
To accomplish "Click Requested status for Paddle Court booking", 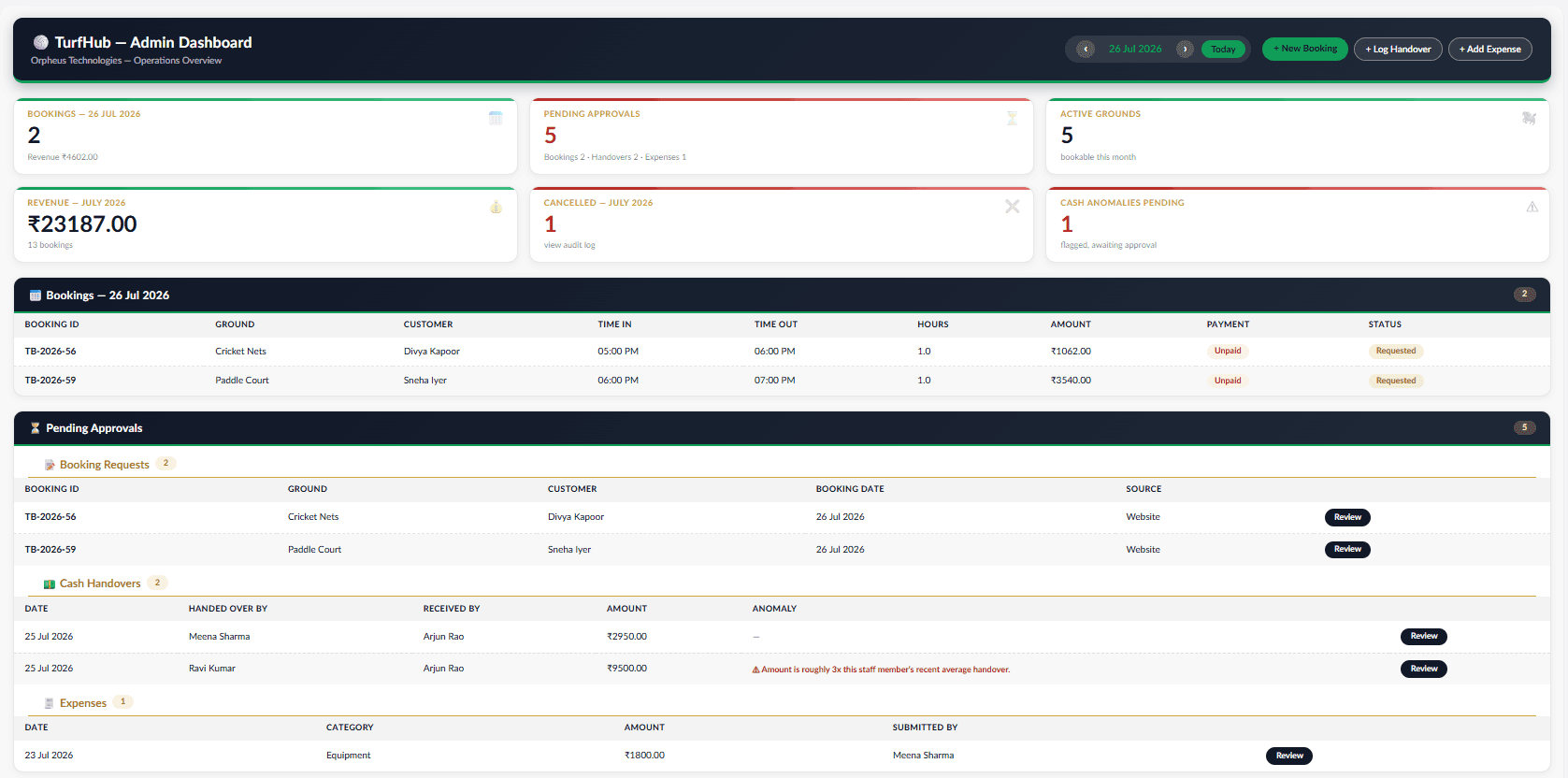I will click(1396, 381).
